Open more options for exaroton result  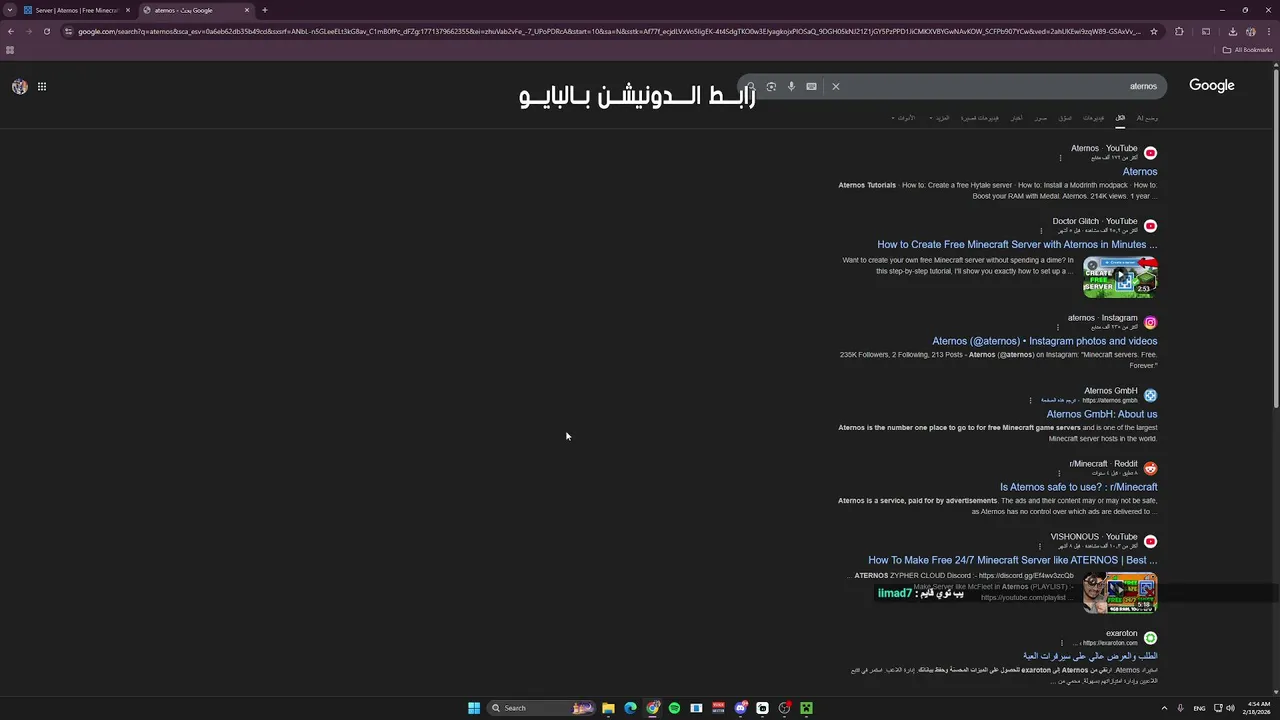pyautogui.click(x=1062, y=643)
